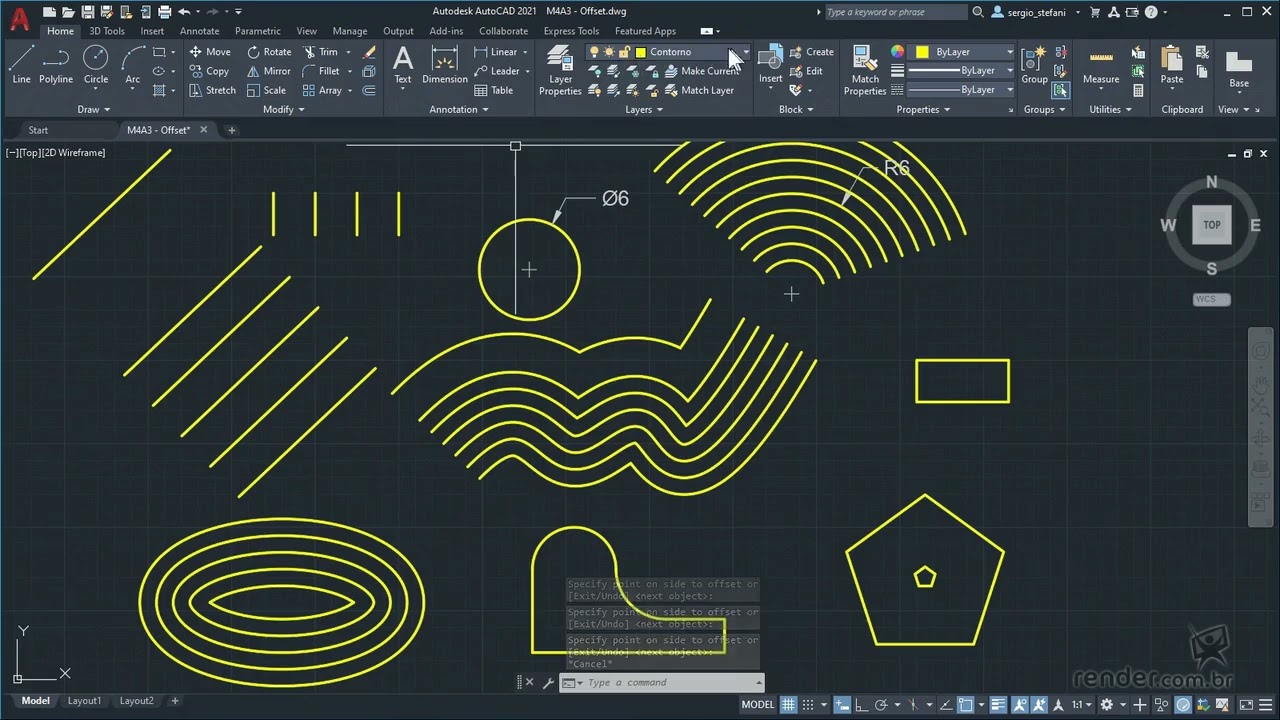
Task: Click the Trim tool
Action: click(x=320, y=52)
